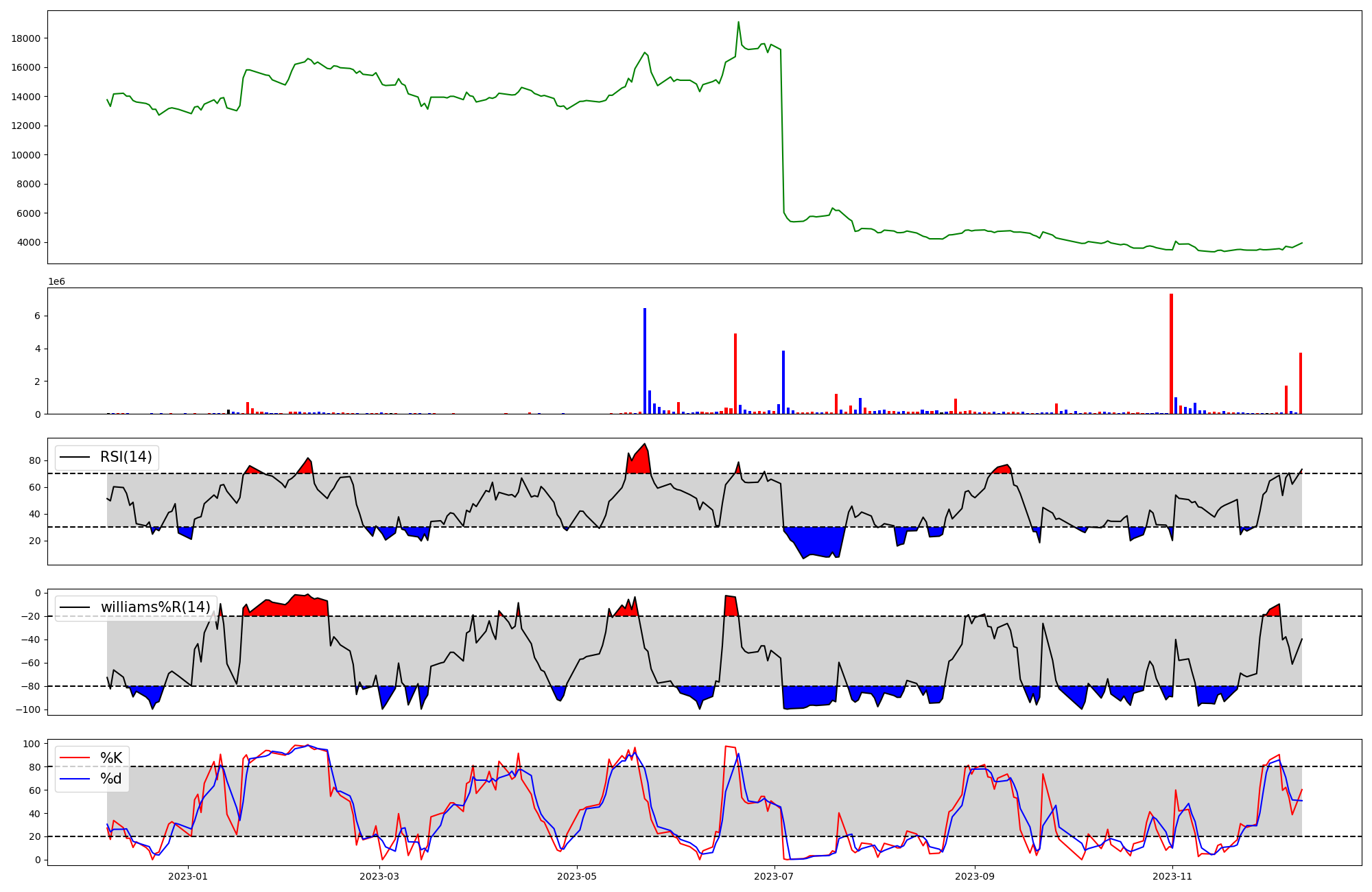1372x892 pixels.
Task: Click the red volume bar near late June
Action: pos(735,374)
